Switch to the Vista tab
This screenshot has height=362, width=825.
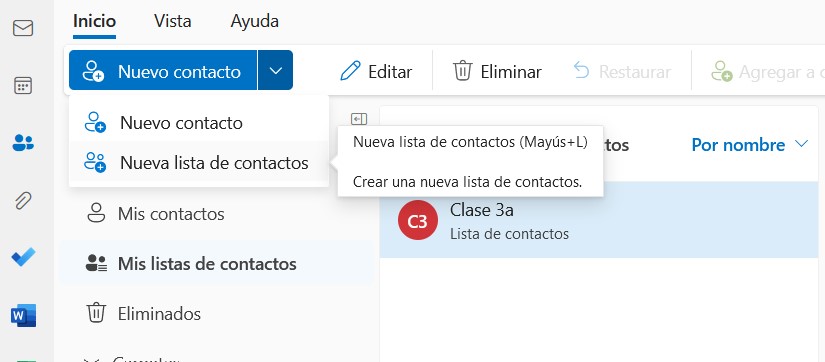(173, 22)
